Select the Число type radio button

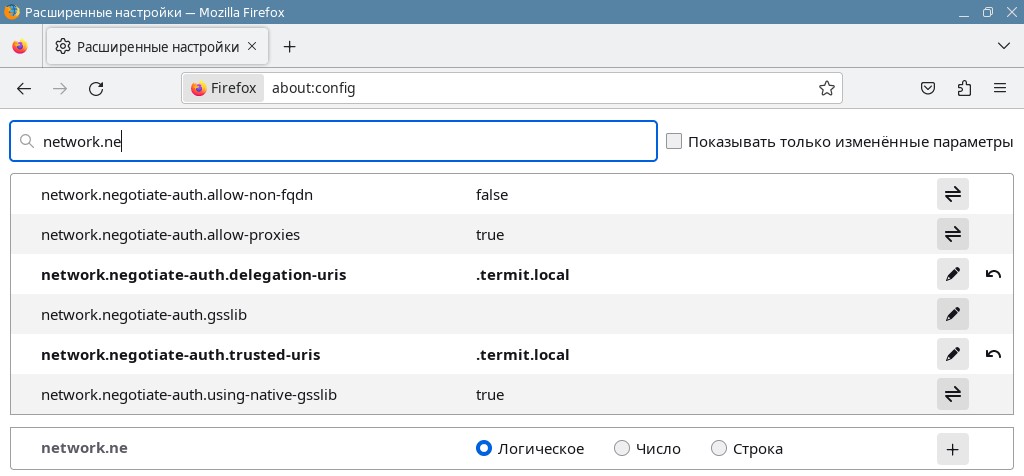(622, 449)
